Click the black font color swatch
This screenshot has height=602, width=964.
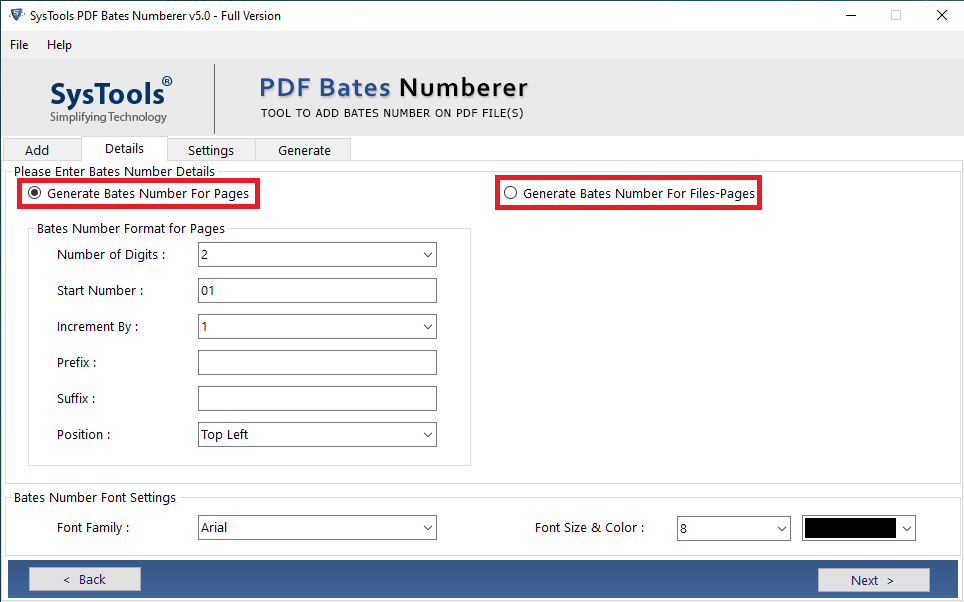[850, 528]
